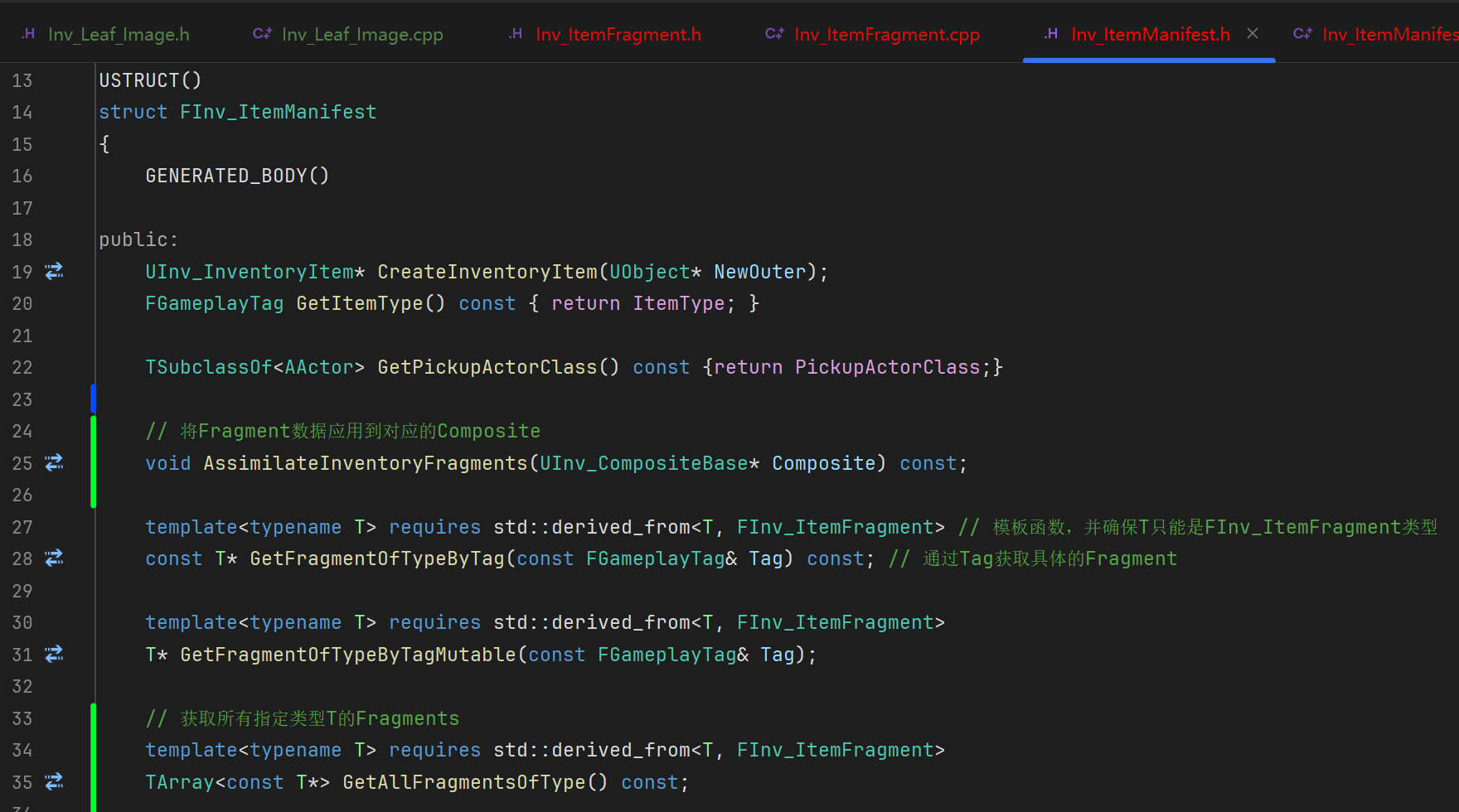Open the Inv_ItemFragment.h tab
Screen dimensions: 1459x812
click(607, 34)
